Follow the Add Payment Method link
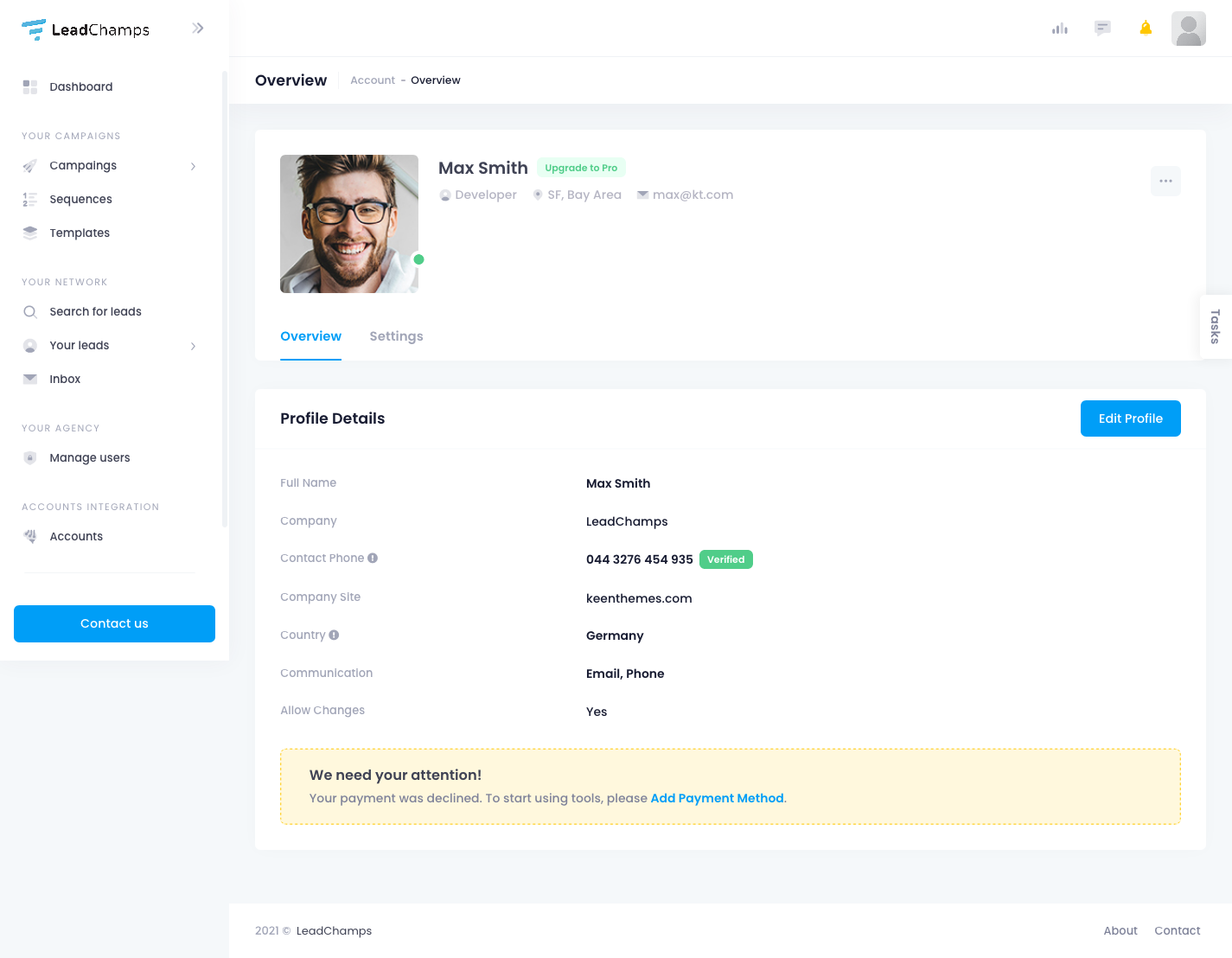 [x=717, y=798]
